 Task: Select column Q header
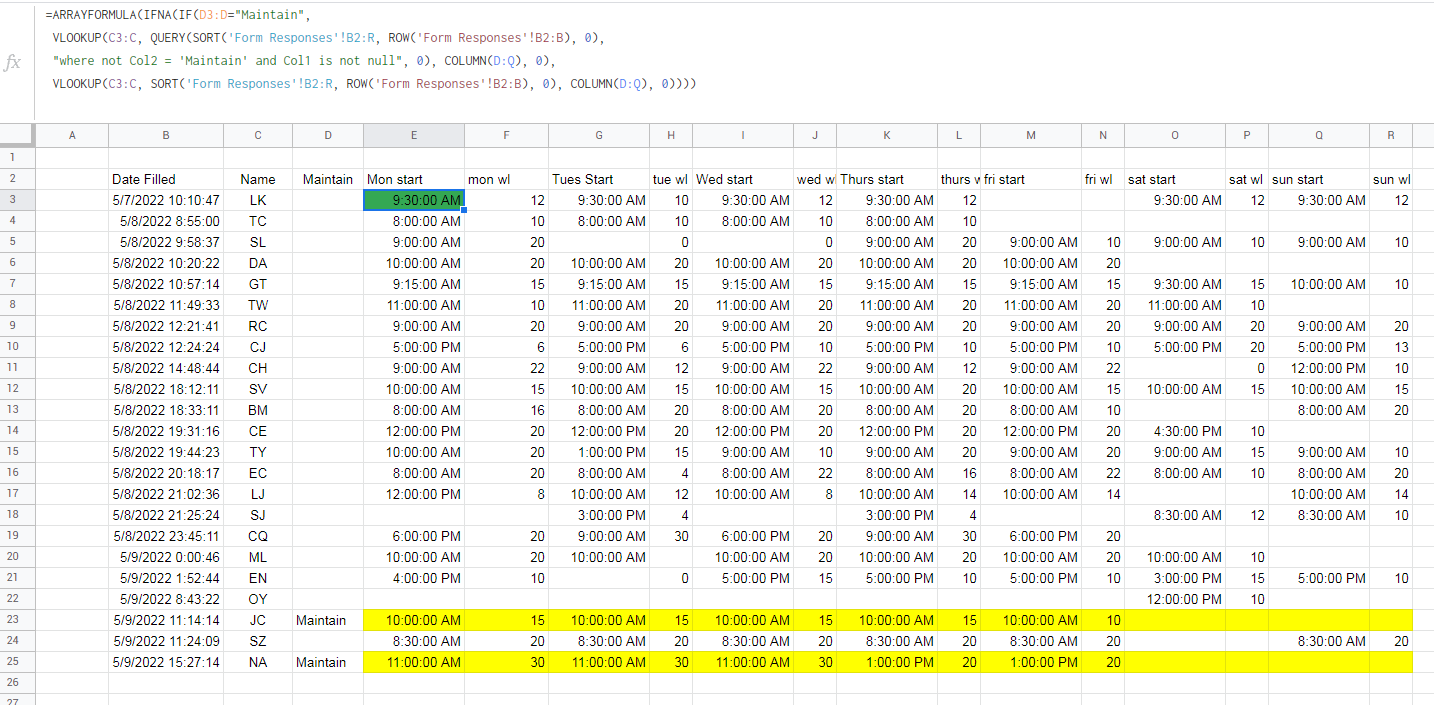tap(1319, 135)
